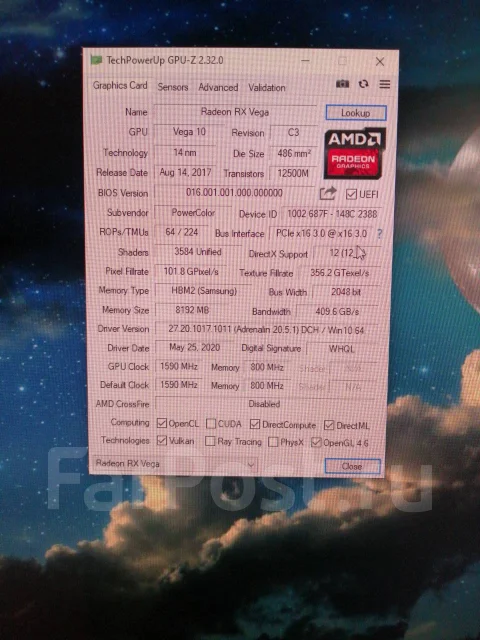Click the Bus Width value 2048 bit
Image resolution: width=480 pixels, height=640 pixels.
(346, 292)
